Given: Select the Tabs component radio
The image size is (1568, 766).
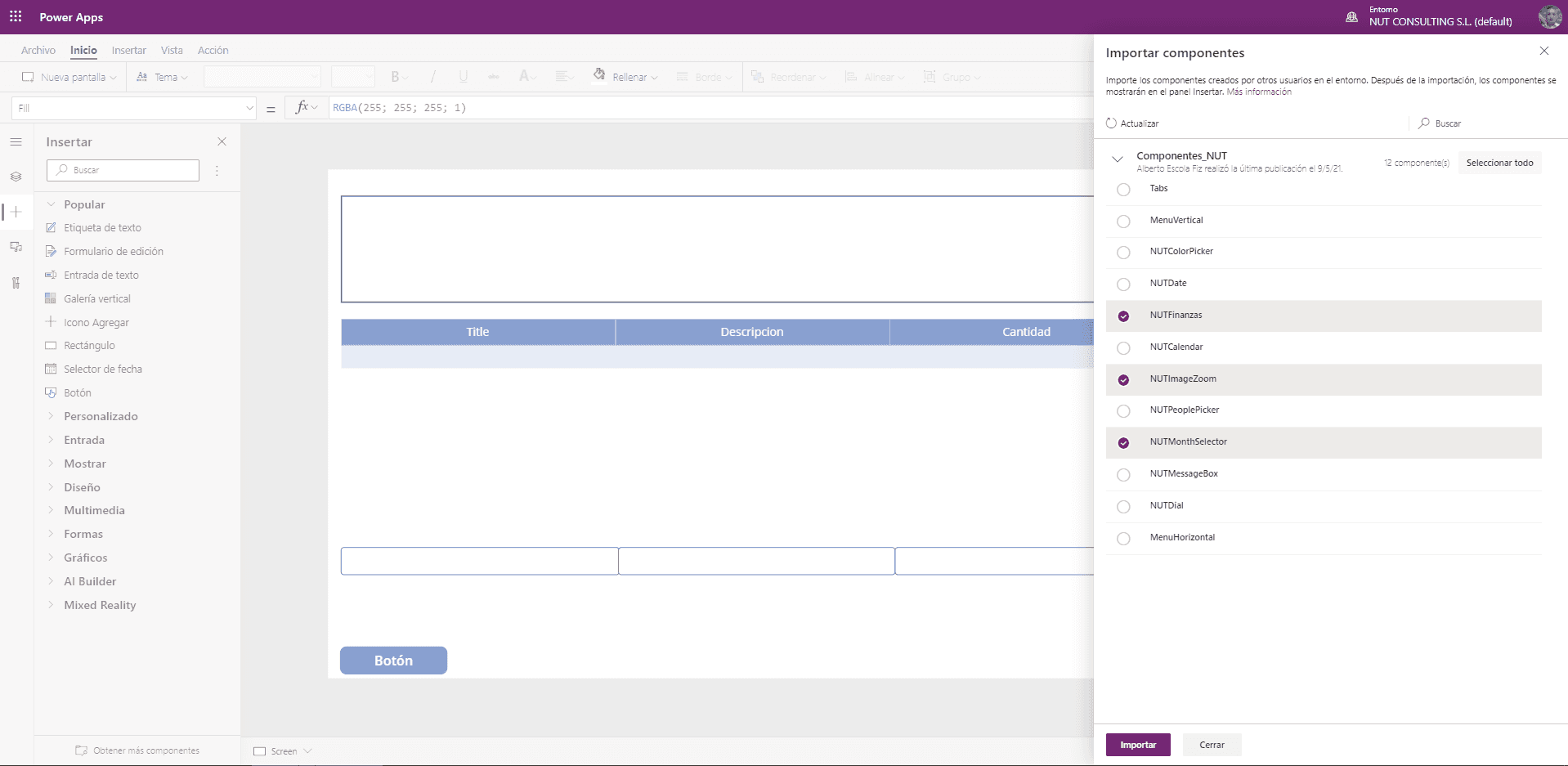Looking at the screenshot, I should [1123, 190].
